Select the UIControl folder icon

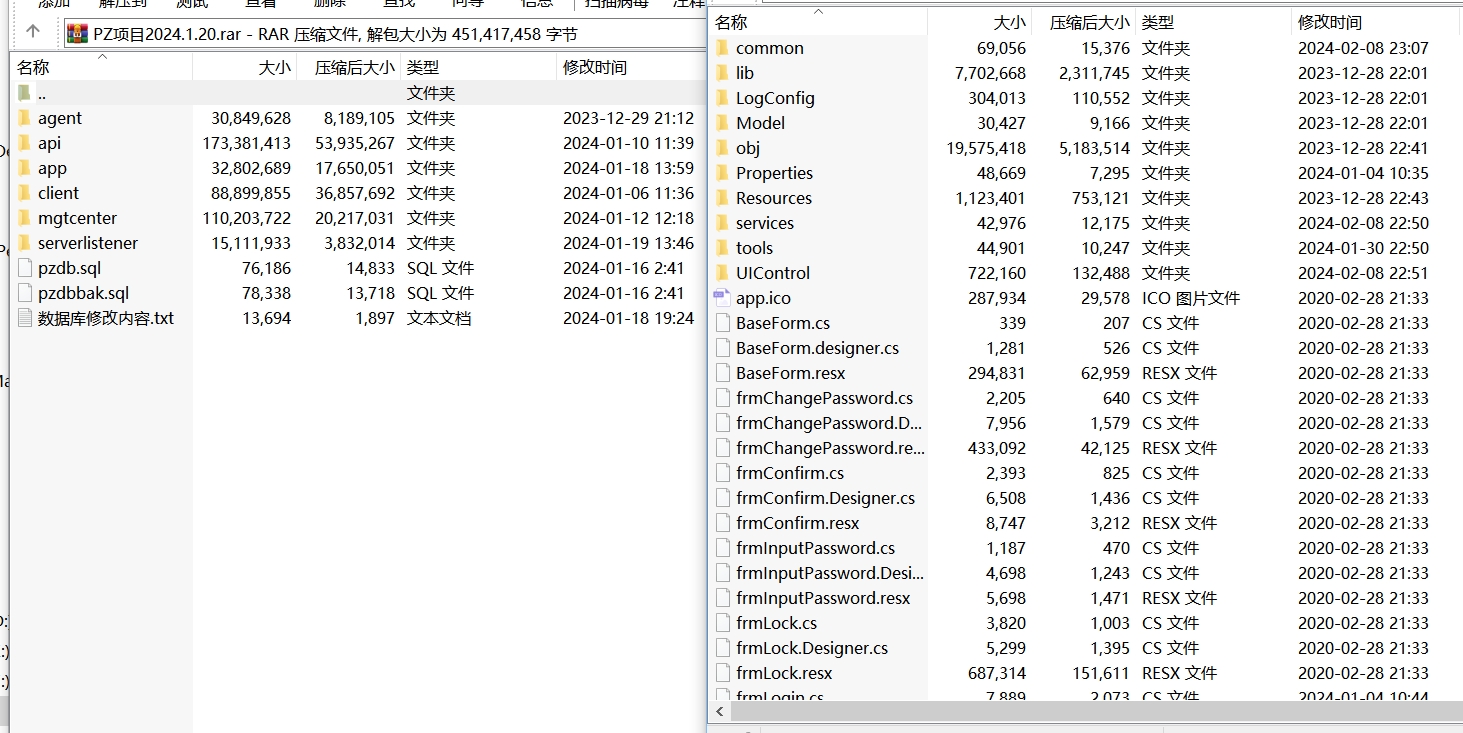pos(723,273)
